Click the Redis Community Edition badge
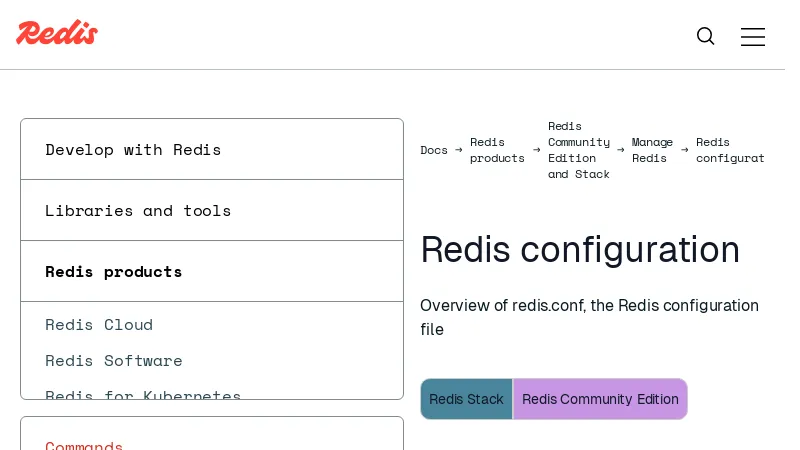 [600, 399]
